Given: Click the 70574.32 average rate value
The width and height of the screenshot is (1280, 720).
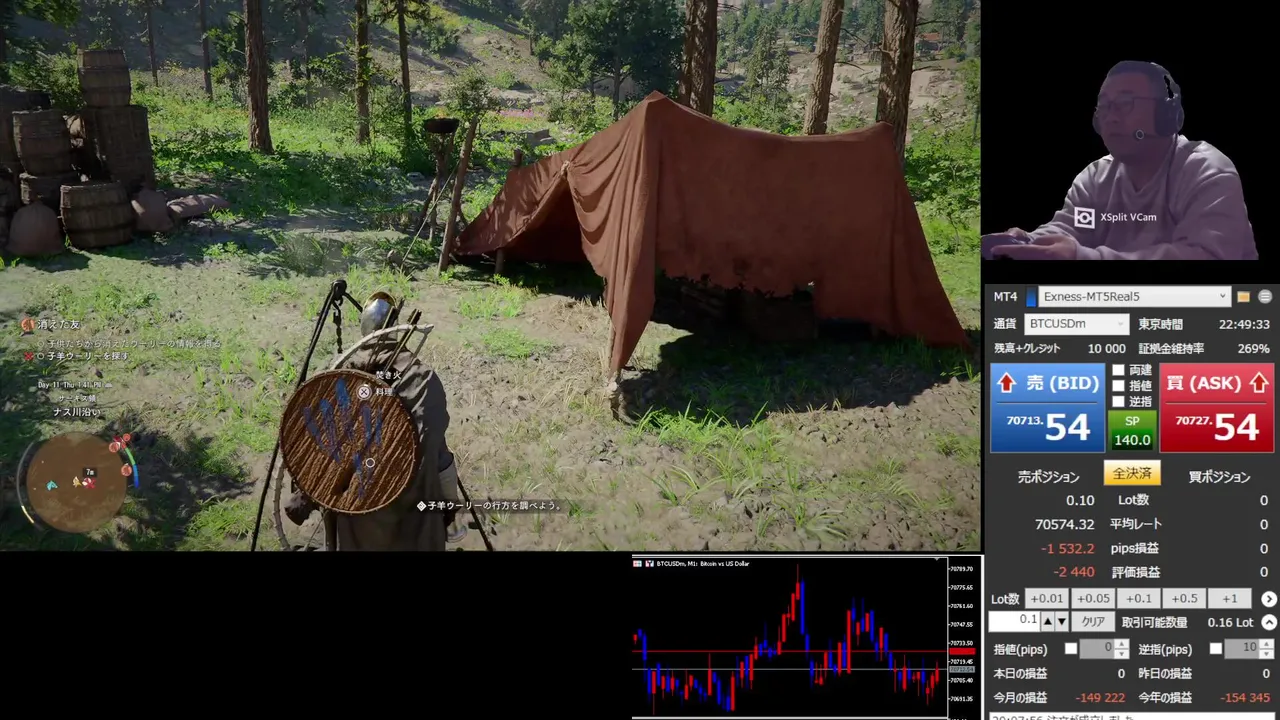Looking at the screenshot, I should pos(1064,524).
